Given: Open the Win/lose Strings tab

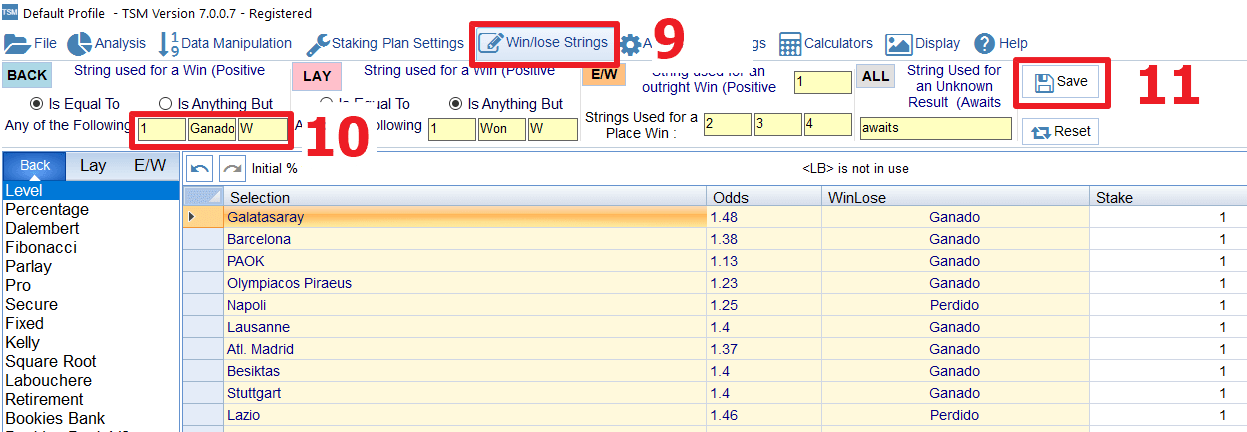Looking at the screenshot, I should [x=545, y=43].
